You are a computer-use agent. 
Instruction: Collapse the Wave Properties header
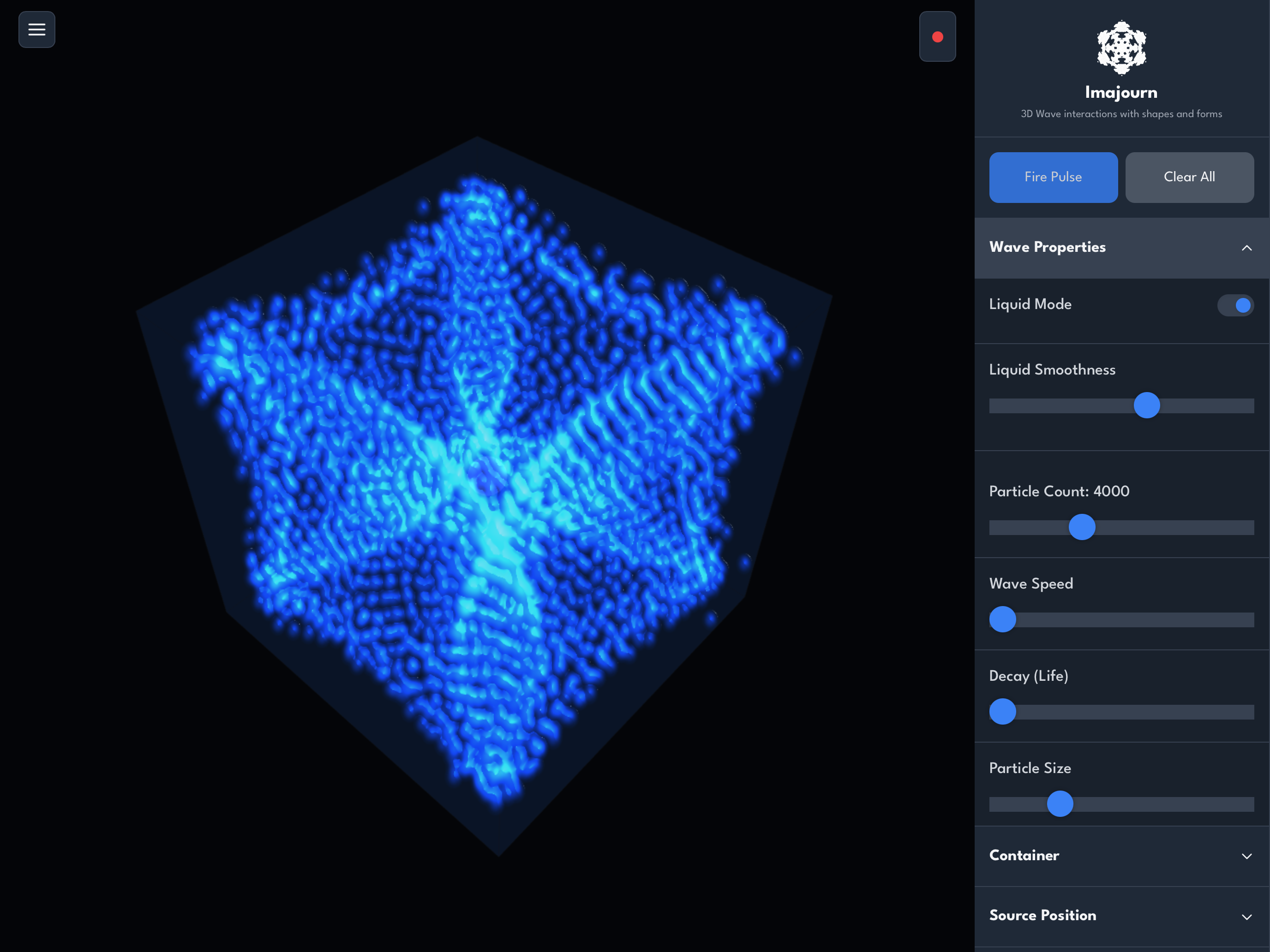(x=1047, y=247)
